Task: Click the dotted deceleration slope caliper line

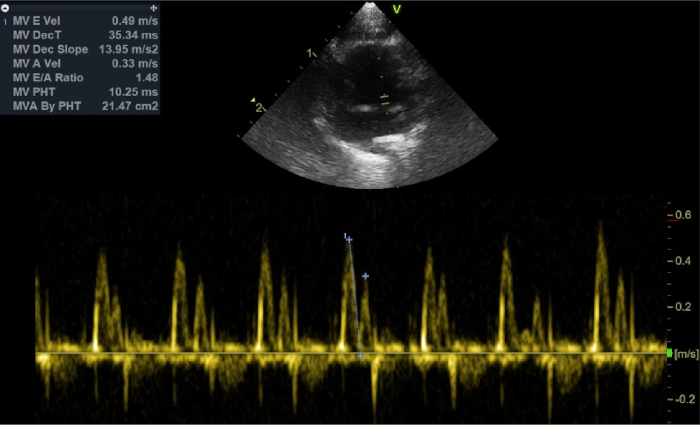Action: [355, 298]
